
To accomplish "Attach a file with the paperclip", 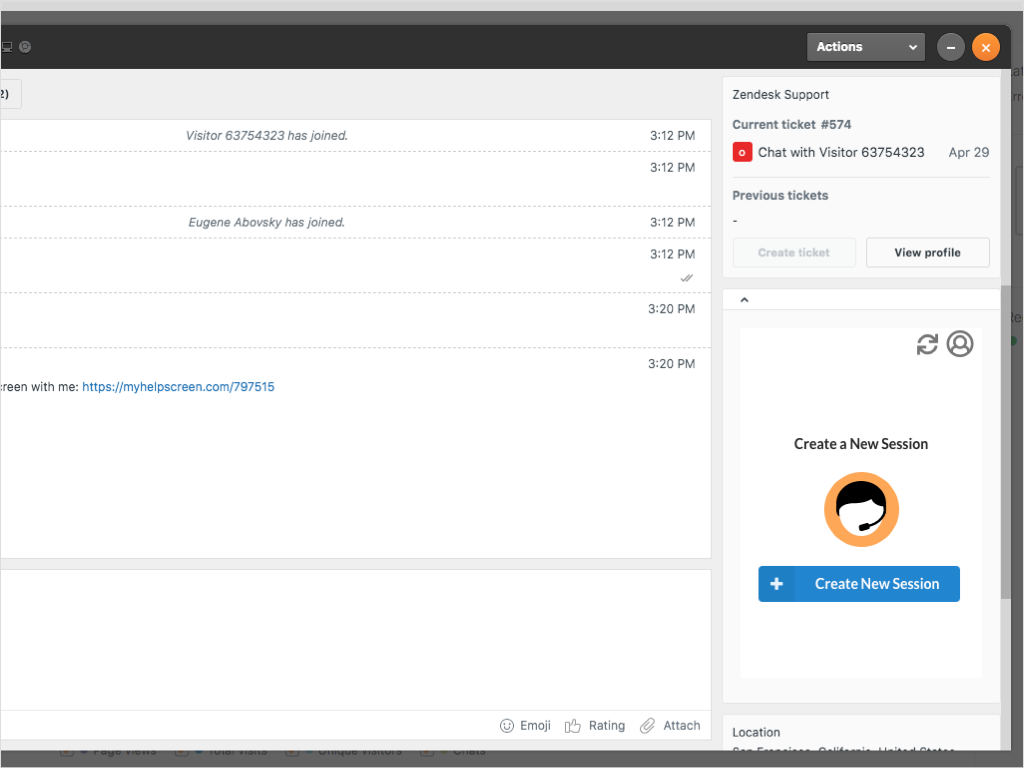I will [670, 725].
